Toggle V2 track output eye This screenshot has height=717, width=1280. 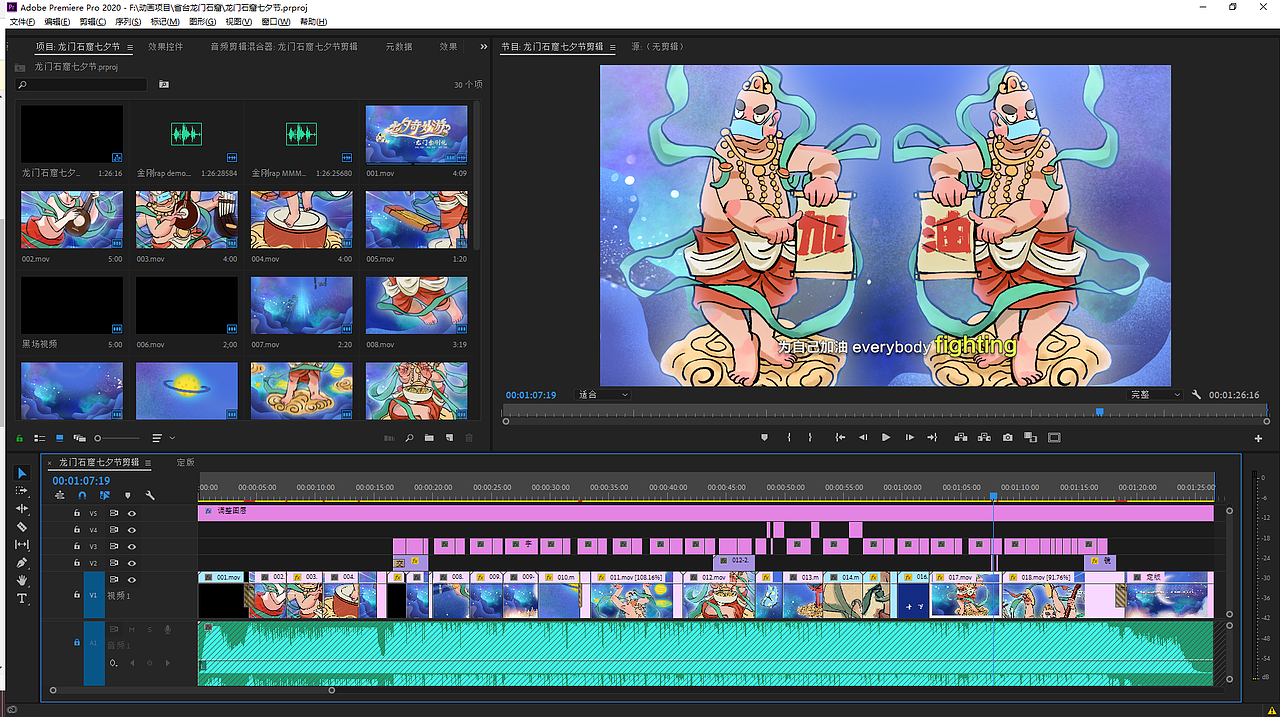coord(131,563)
